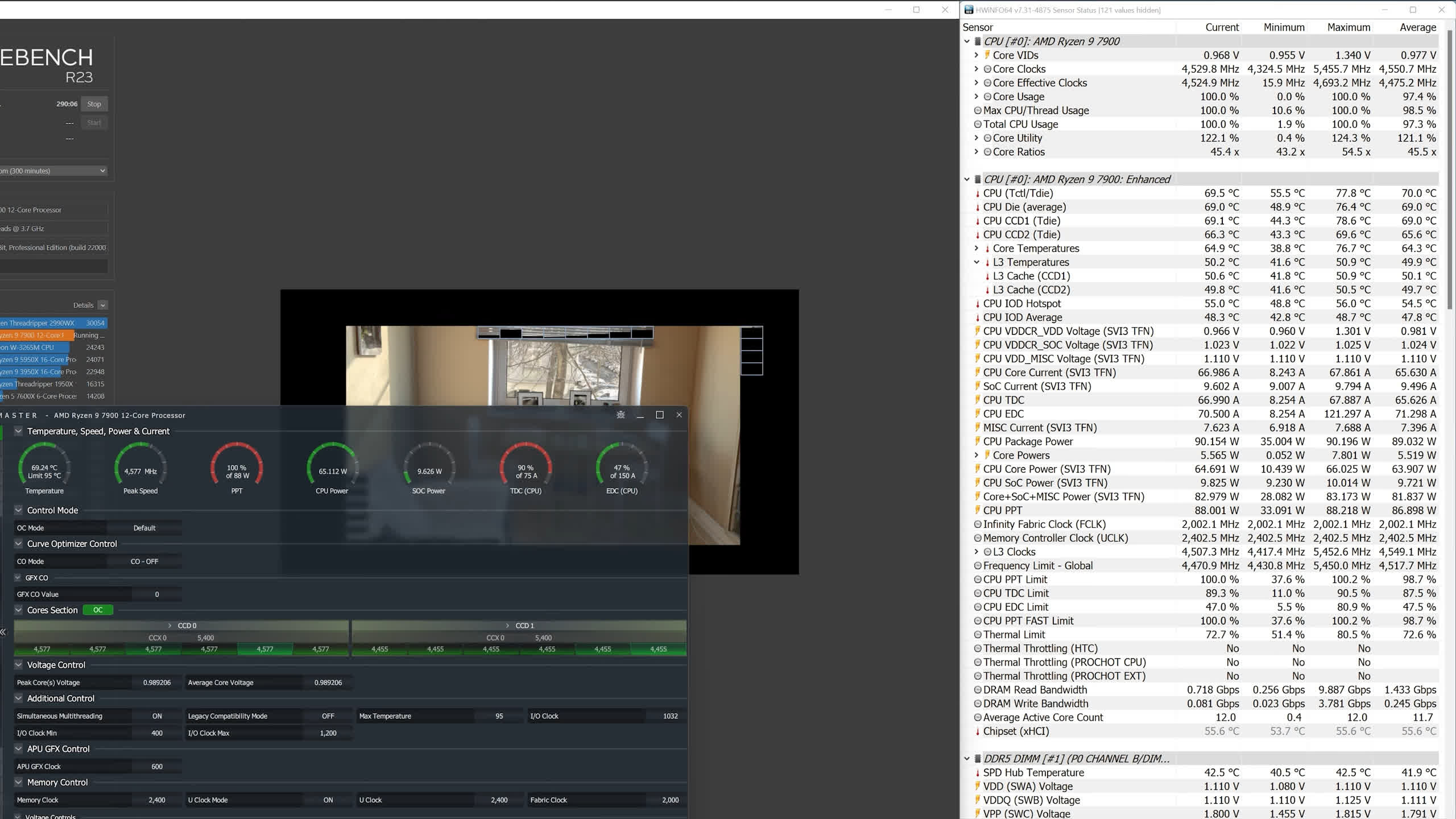Collapse the L3 Temperatures tree node
Screen dimensions: 1456x819
coord(977,262)
